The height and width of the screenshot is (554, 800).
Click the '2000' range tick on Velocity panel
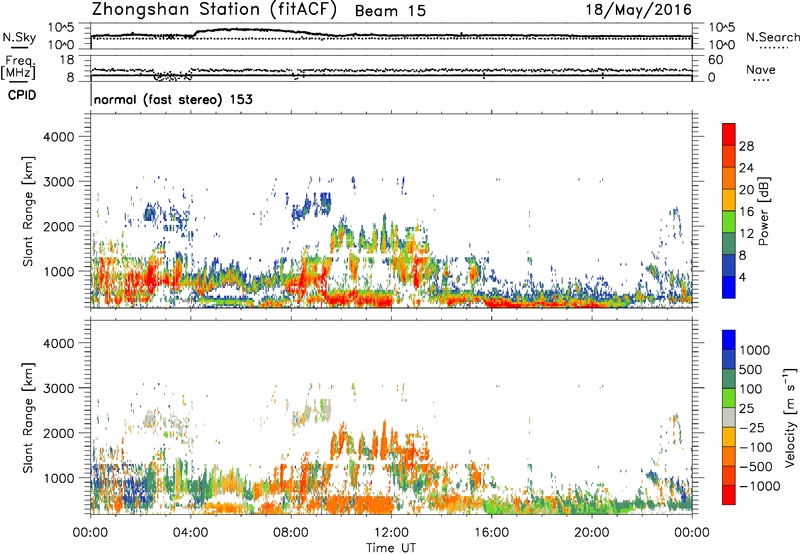58,433
